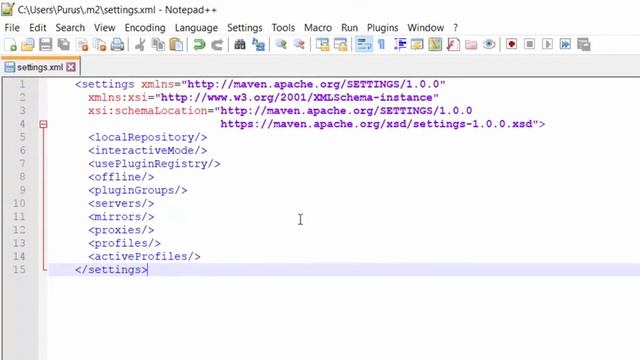Open the File menu

tap(12, 28)
